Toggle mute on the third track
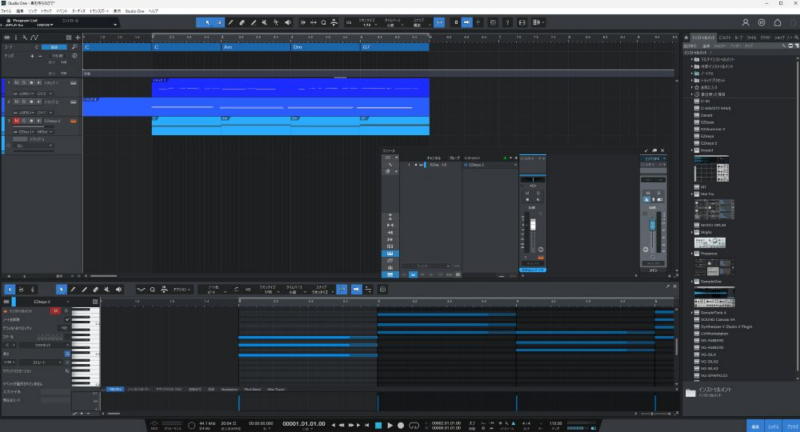 coord(16,120)
